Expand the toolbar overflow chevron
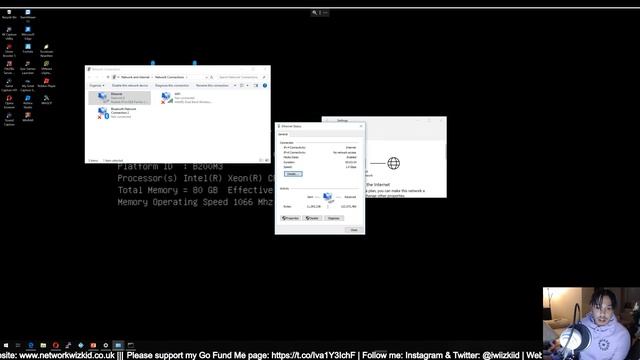 (235, 85)
